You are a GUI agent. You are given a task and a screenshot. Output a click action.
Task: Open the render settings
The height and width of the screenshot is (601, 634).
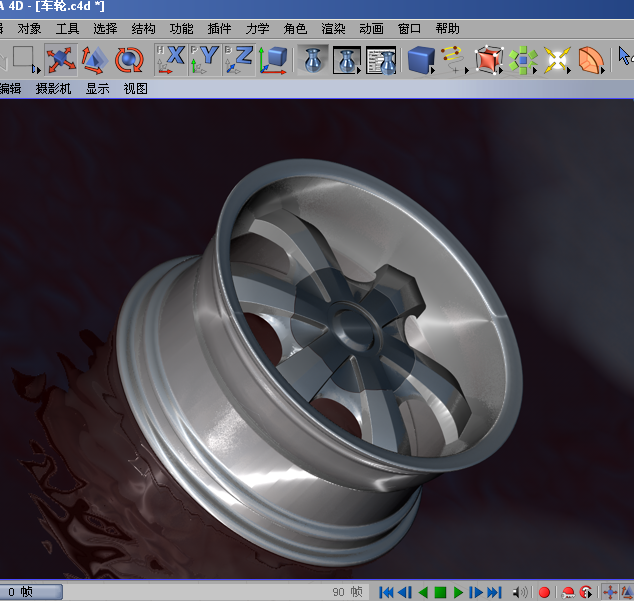pos(381,60)
